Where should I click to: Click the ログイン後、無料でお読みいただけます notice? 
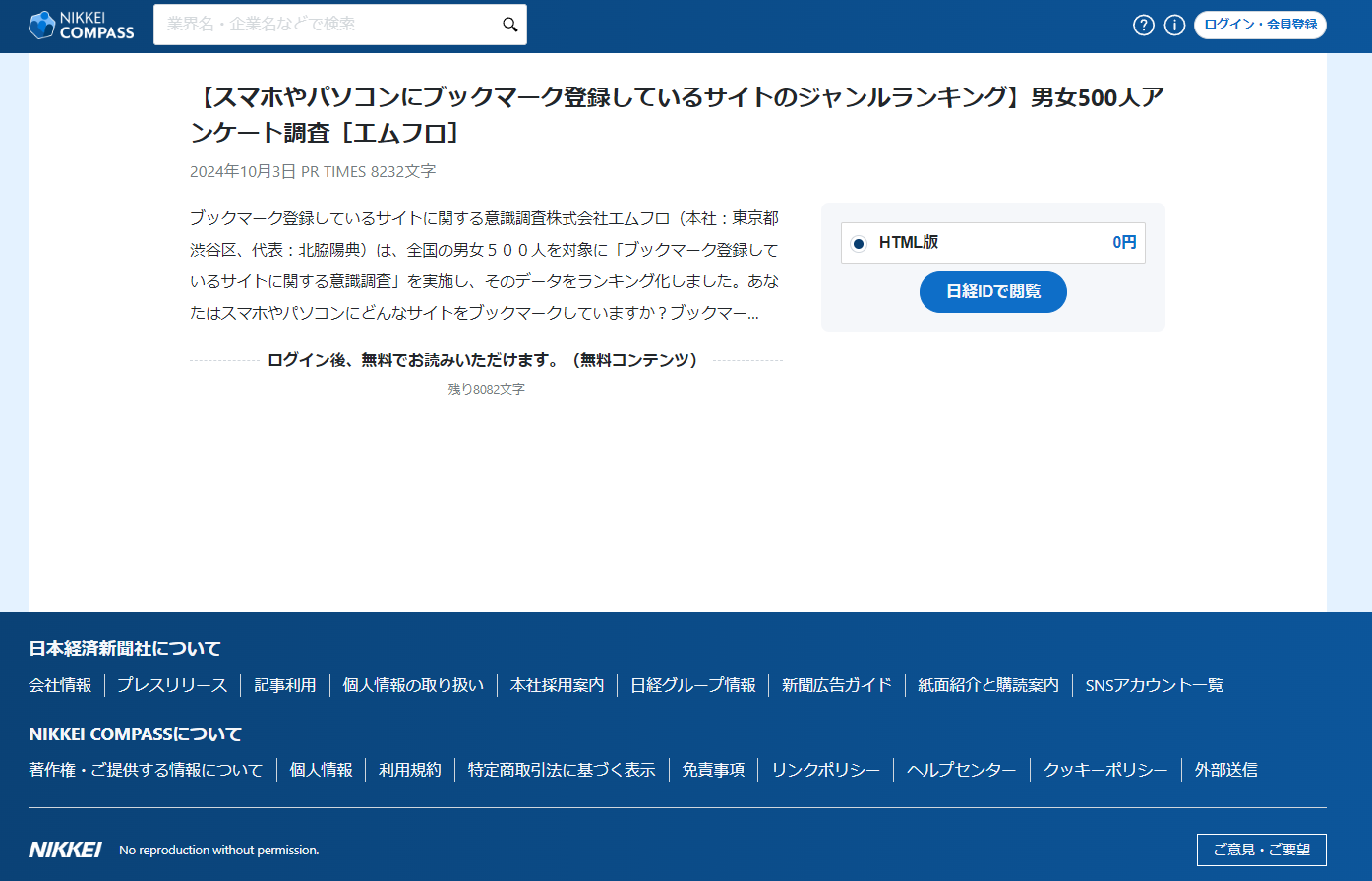coord(487,360)
